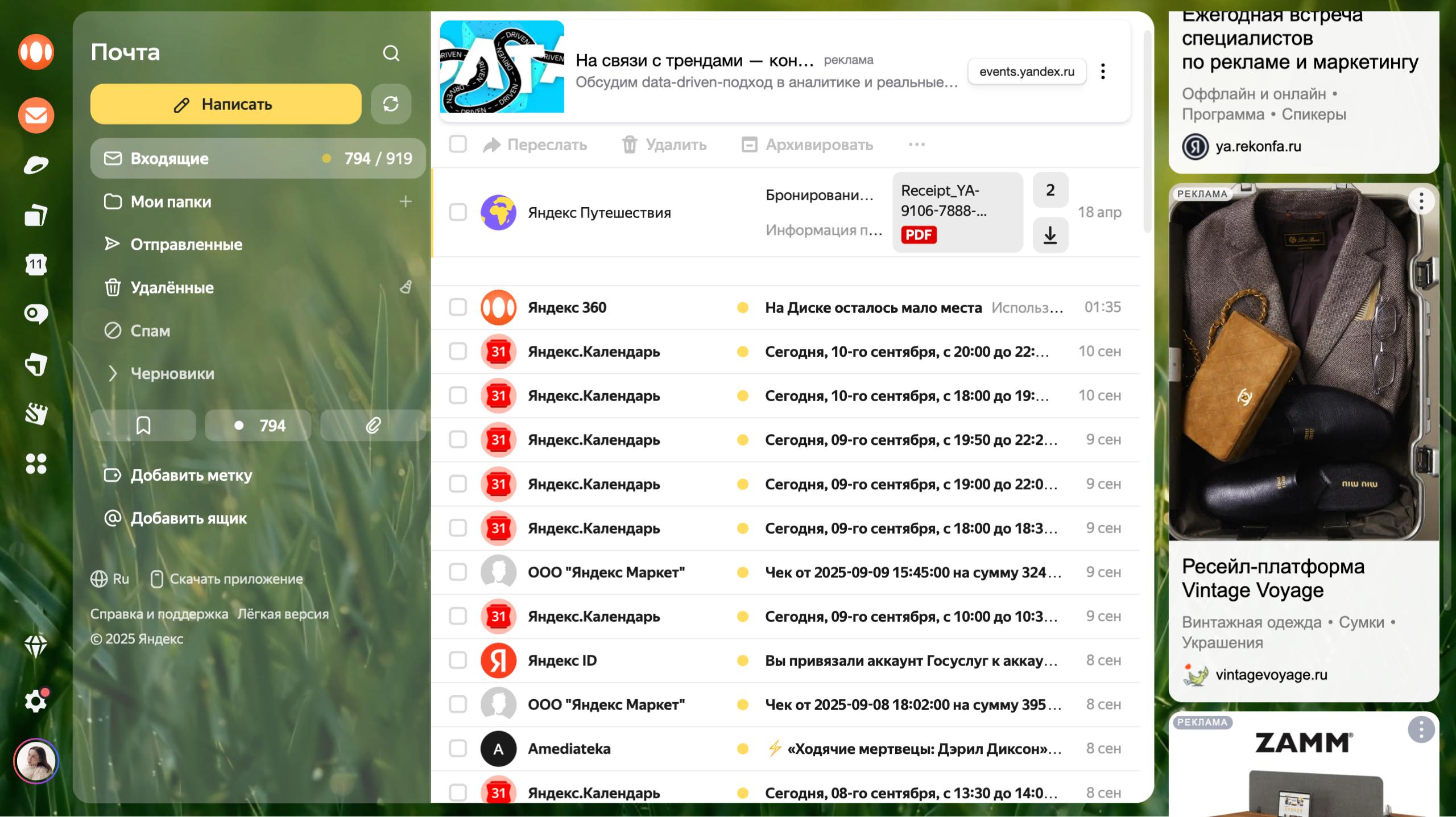This screenshot has width=1456, height=817.
Task: Click the Написать compose button
Action: [226, 104]
